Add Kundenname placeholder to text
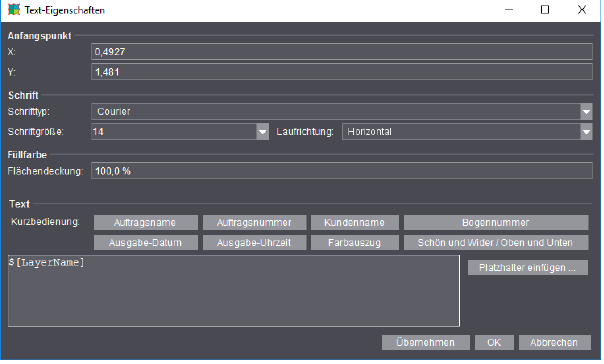The image size is (604, 364). (x=355, y=223)
